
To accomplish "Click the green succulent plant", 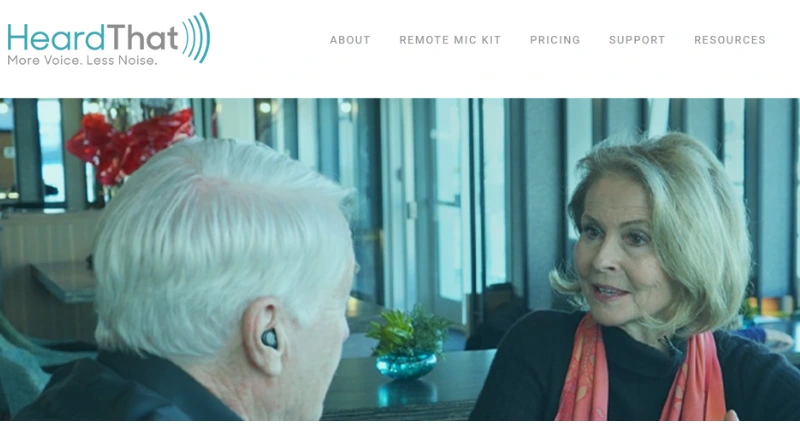I will [x=408, y=331].
